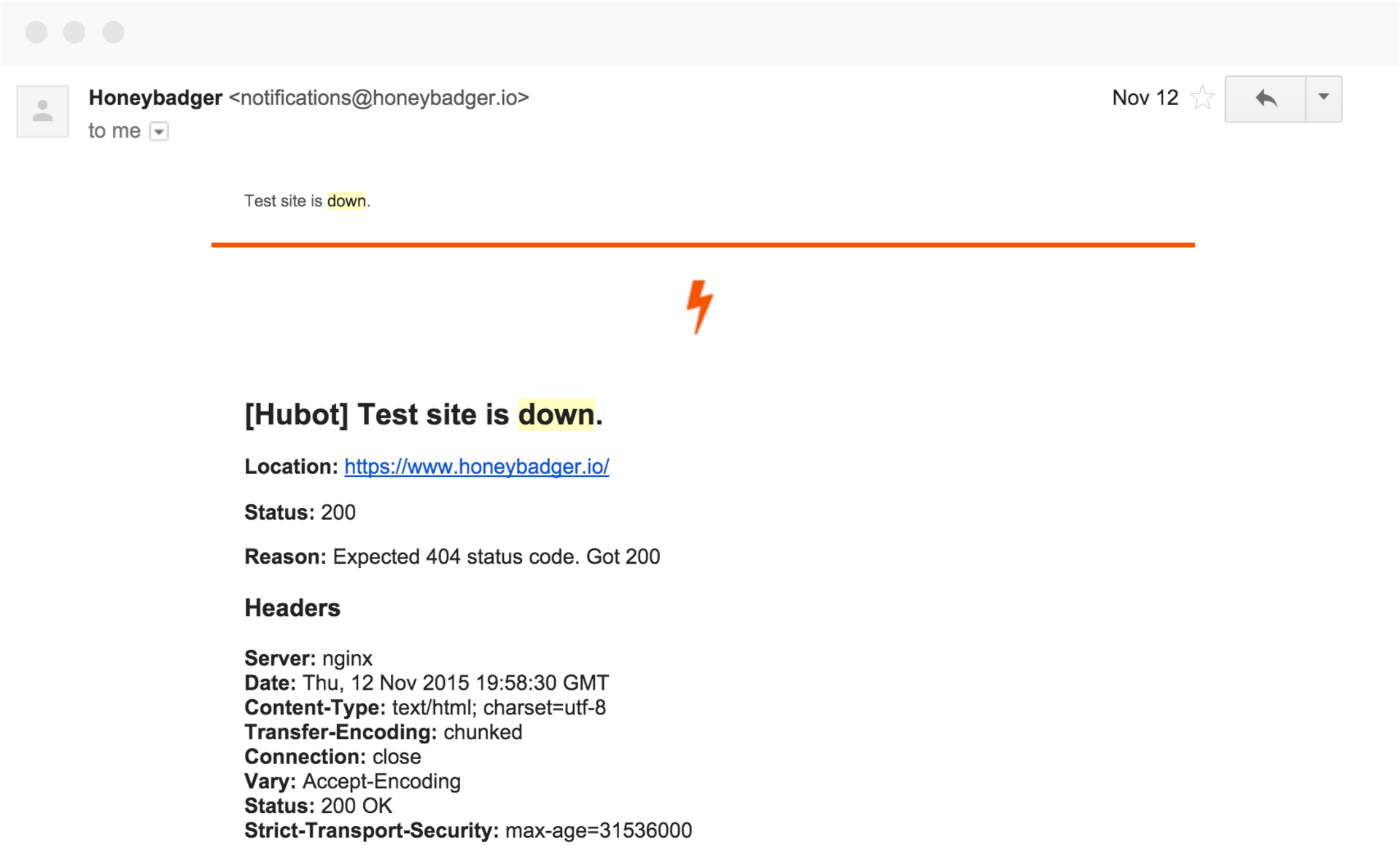Click the '[Hubot] Test site is down.' heading
This screenshot has height=845, width=1400.
424,415
